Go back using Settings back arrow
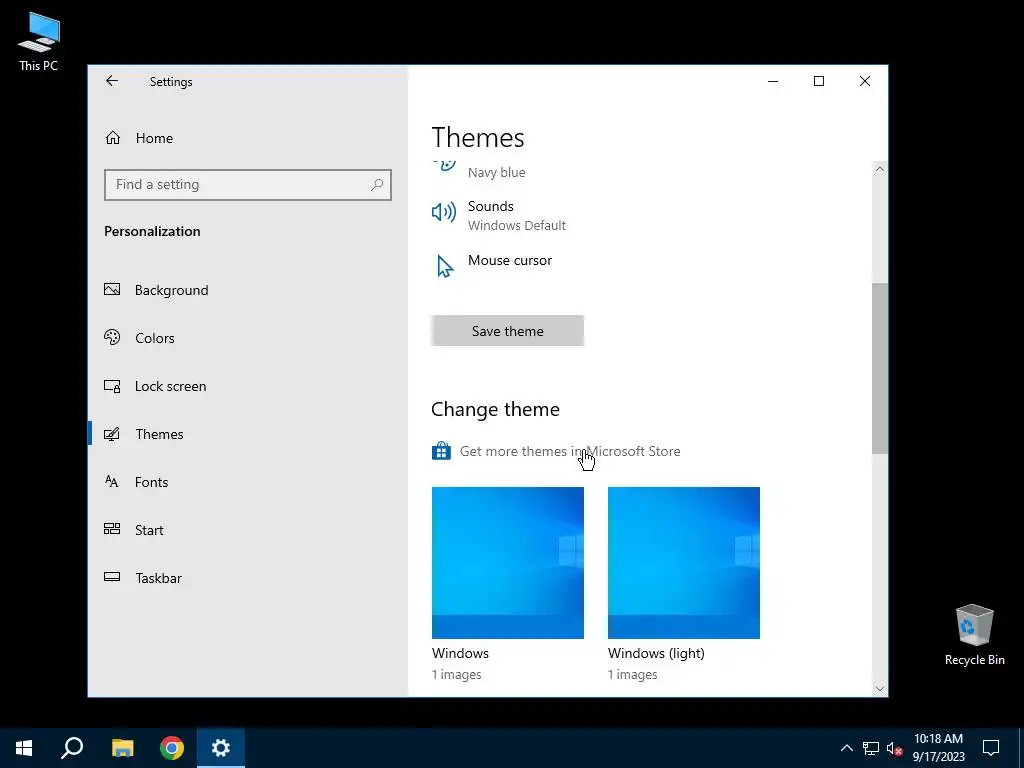 click(112, 81)
